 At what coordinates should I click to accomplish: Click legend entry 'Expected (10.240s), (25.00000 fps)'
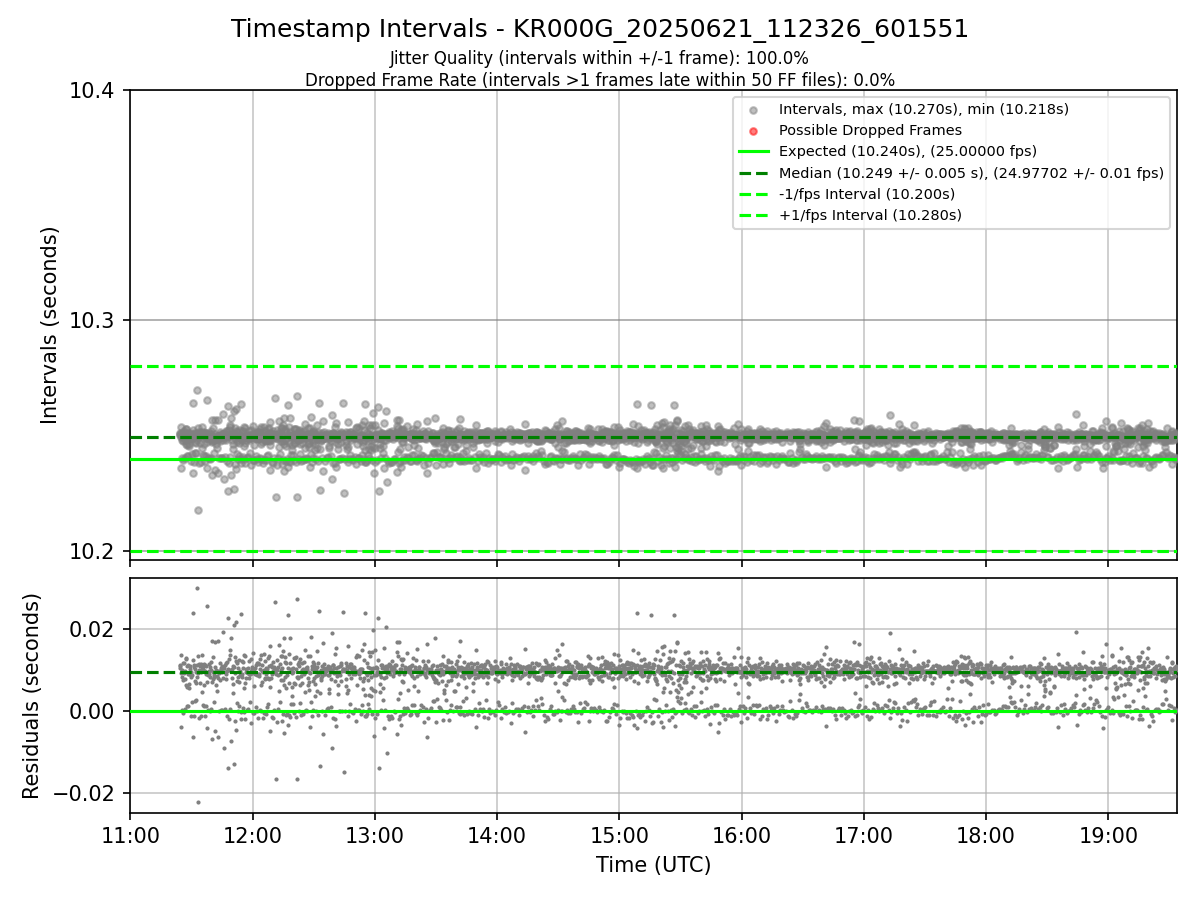pyautogui.click(x=908, y=151)
